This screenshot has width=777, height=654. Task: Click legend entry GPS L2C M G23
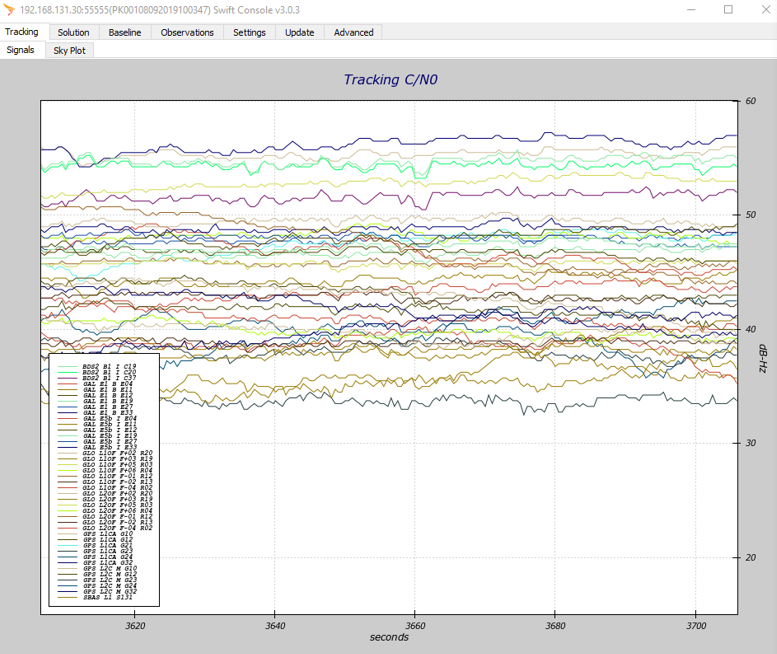(x=97, y=580)
